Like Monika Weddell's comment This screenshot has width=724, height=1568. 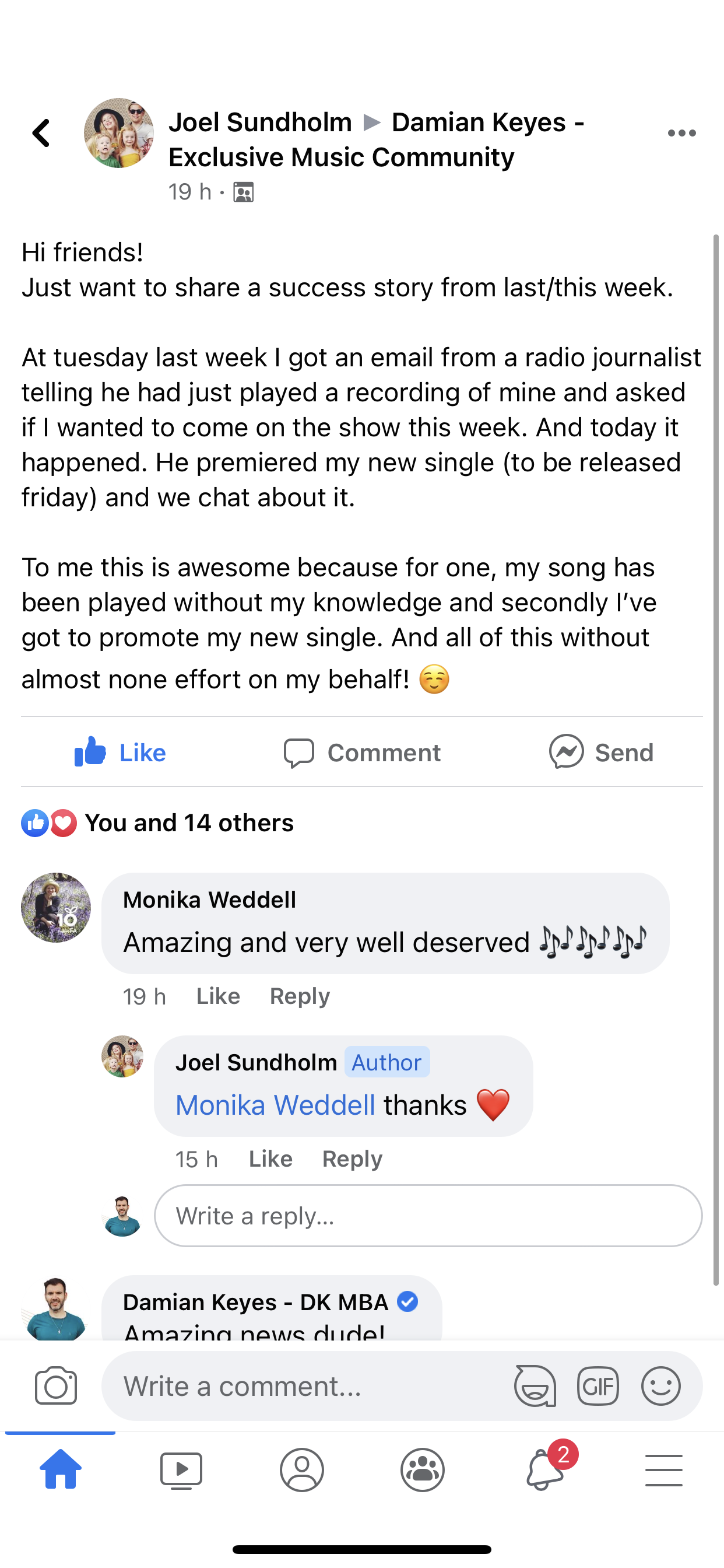pyautogui.click(x=218, y=996)
